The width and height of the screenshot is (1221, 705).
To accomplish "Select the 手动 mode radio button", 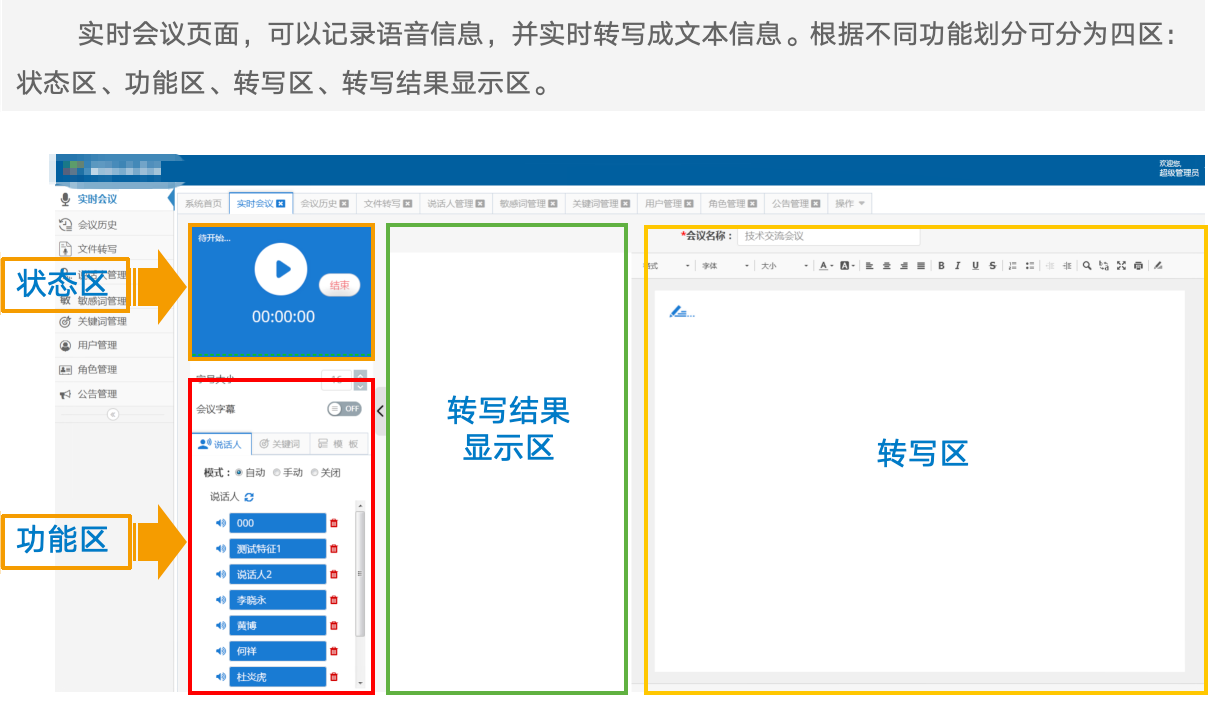I will point(277,472).
